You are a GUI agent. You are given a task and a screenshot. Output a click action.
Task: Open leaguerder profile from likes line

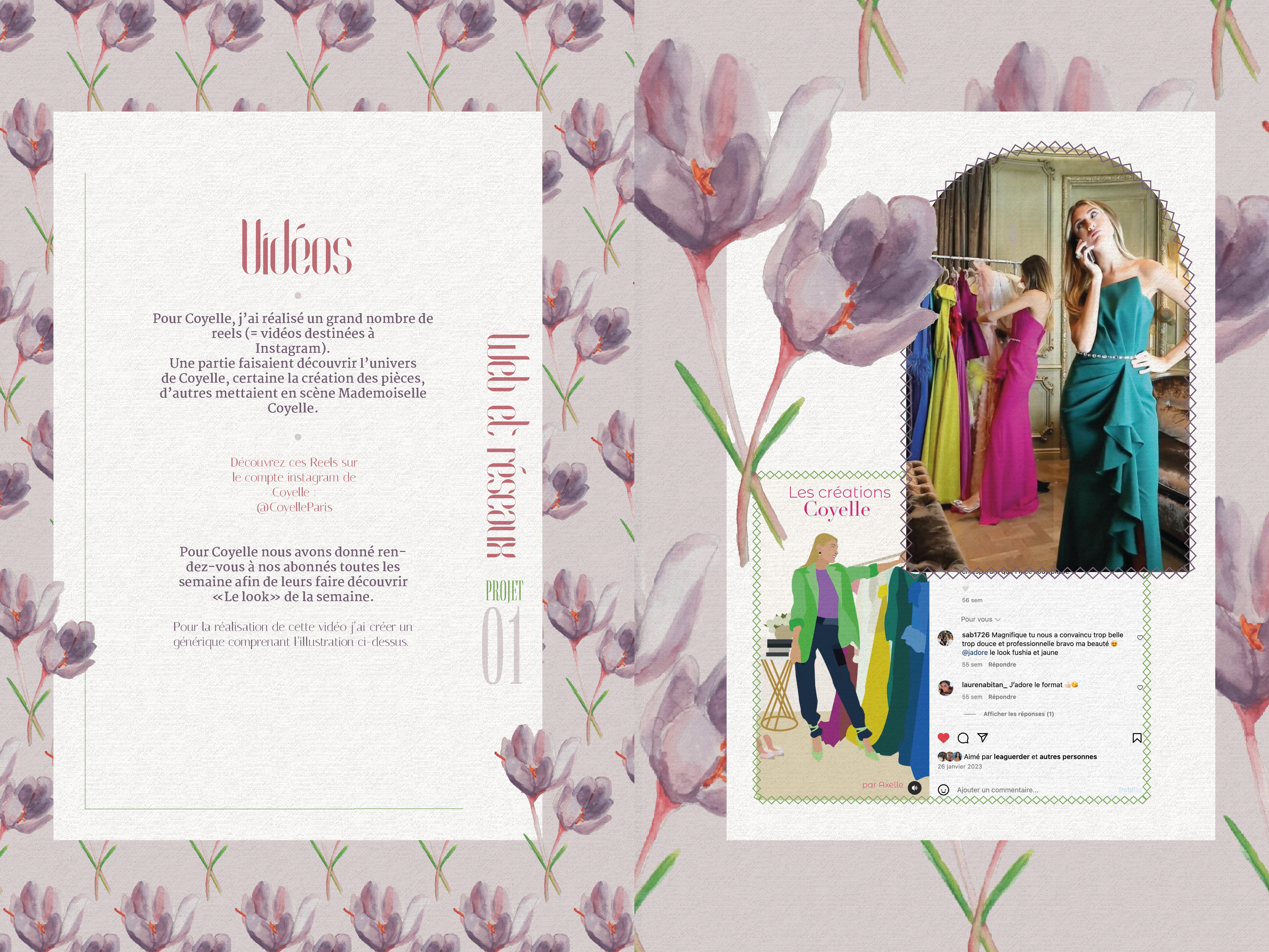[1012, 757]
